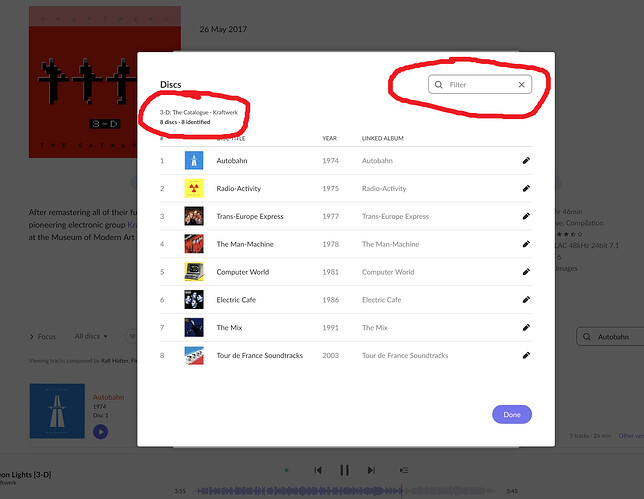Select the Autobahn disc title
The image size is (644, 499).
coord(232,161)
